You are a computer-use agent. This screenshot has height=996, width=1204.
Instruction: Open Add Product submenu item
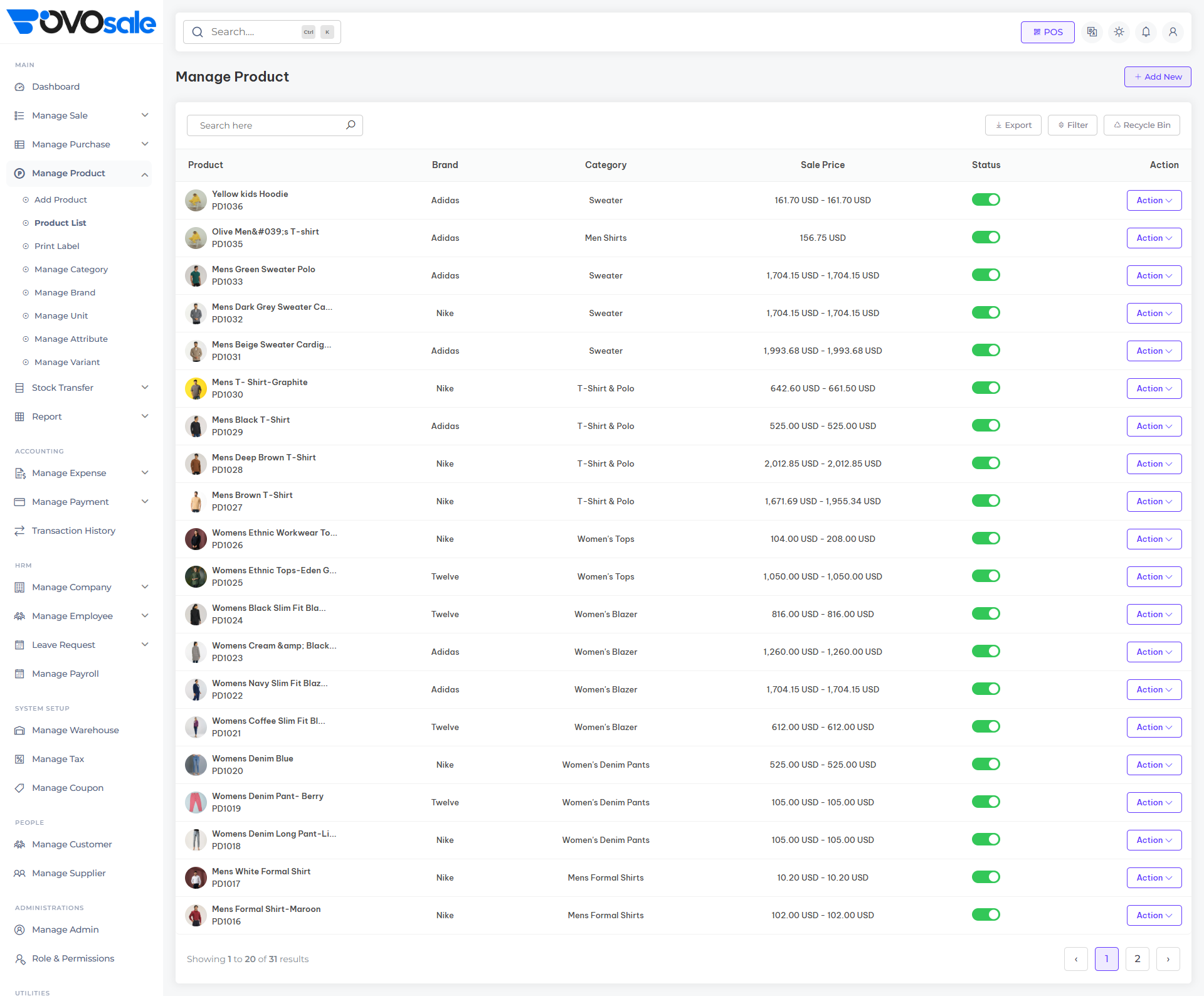click(x=60, y=199)
